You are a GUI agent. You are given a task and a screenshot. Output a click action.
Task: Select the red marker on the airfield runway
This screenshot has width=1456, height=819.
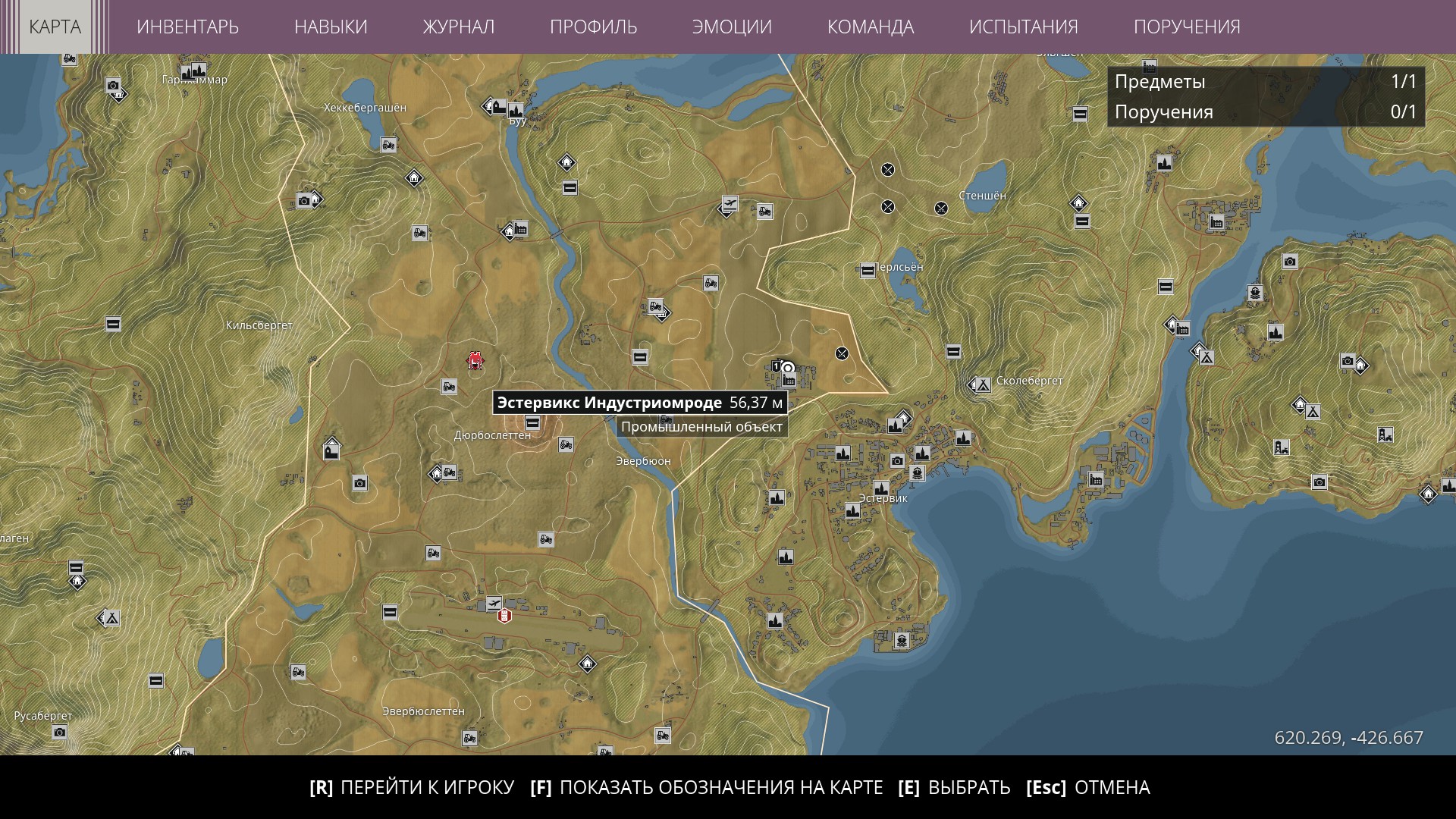504,616
